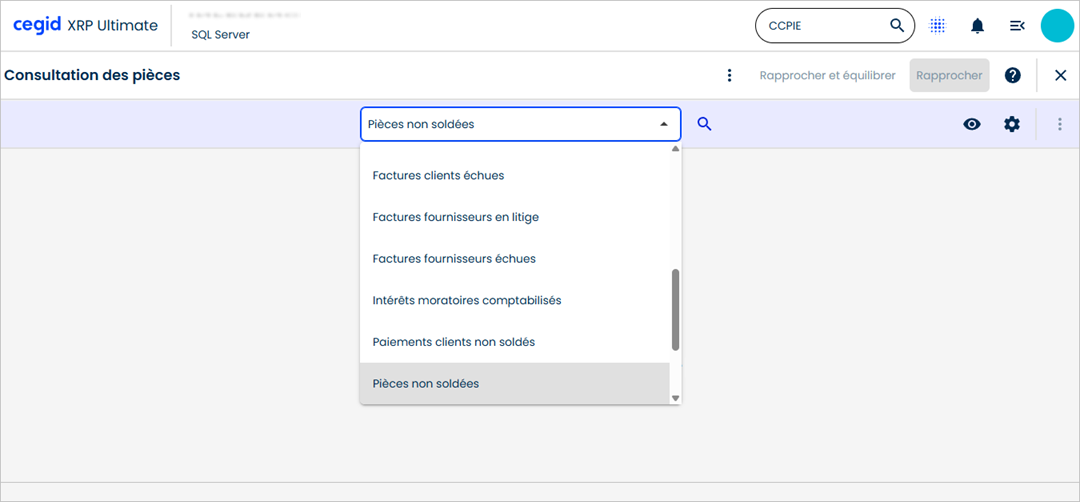The width and height of the screenshot is (1080, 502).
Task: Choose Factures fournisseurs échues from list
Action: click(x=454, y=258)
